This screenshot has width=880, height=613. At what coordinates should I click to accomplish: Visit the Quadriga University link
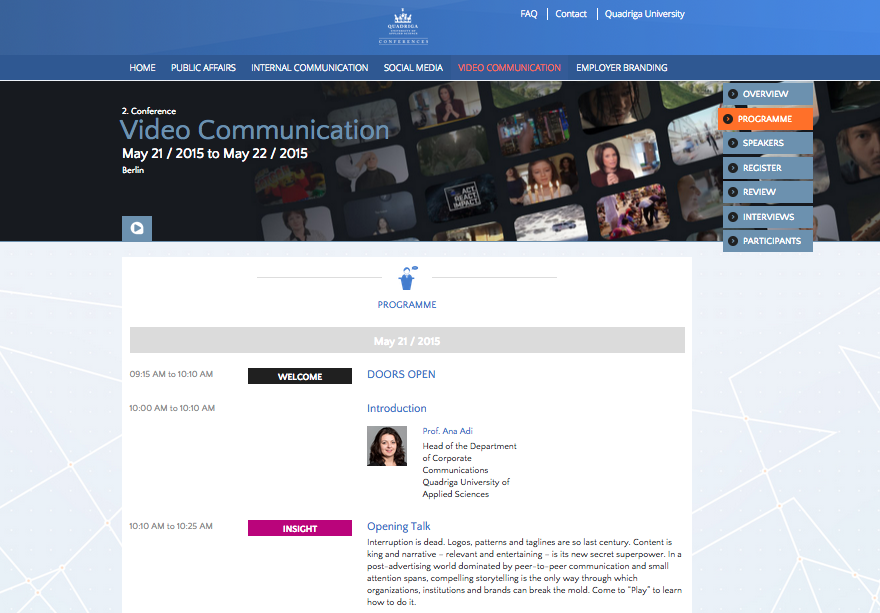tap(644, 14)
